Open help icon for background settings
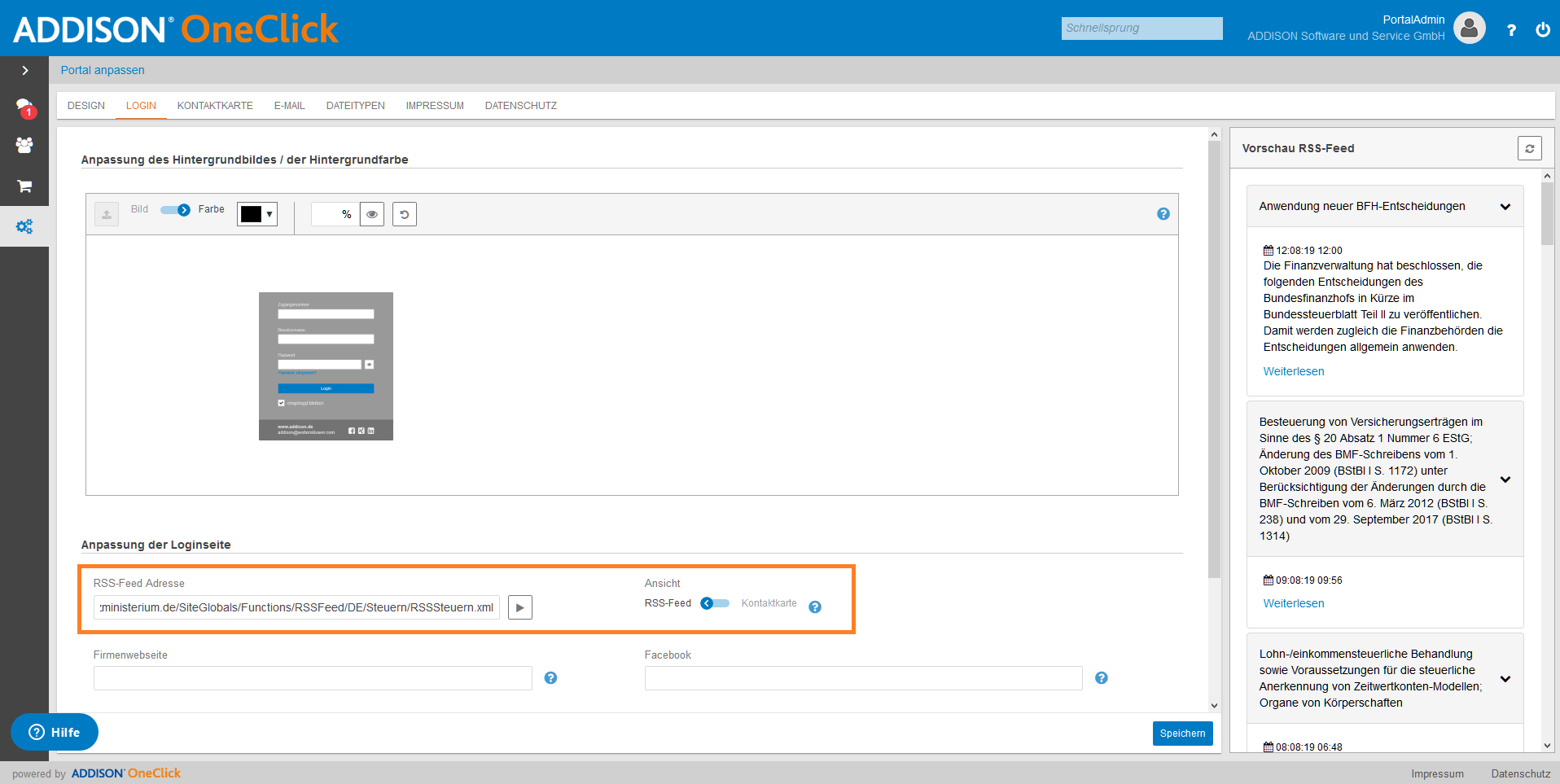 click(1163, 214)
